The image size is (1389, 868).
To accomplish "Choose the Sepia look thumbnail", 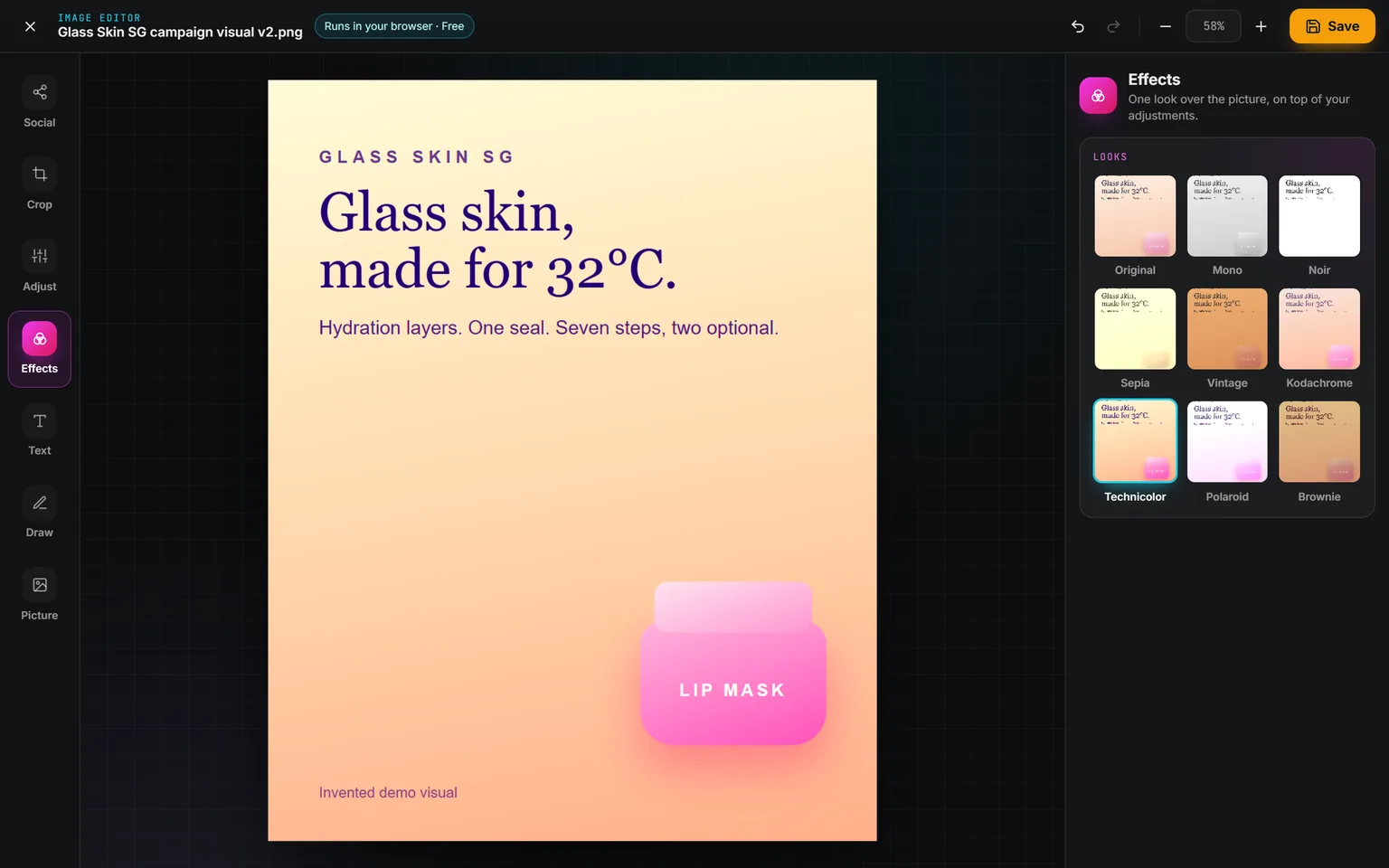I will 1135,339.
